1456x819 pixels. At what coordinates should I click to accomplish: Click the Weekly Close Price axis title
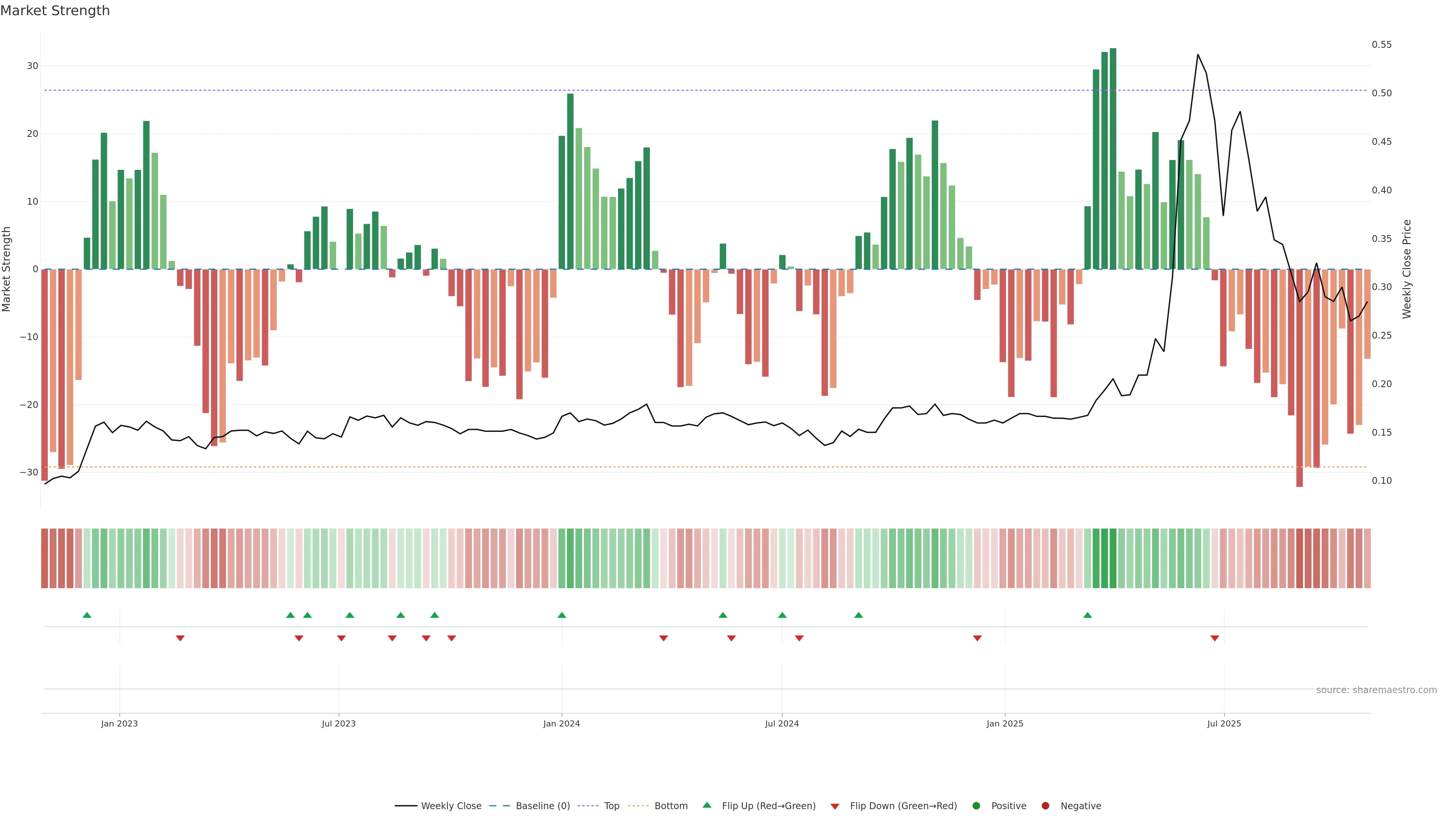1407,269
